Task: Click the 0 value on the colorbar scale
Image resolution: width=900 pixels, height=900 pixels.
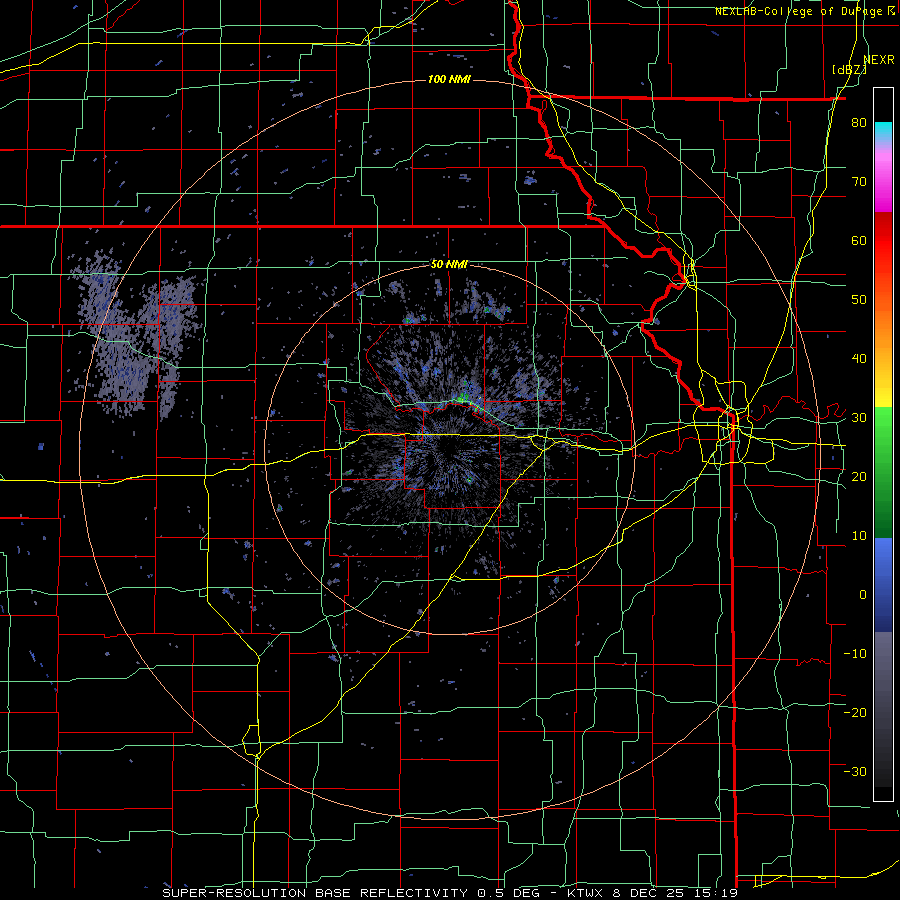Action: point(863,595)
